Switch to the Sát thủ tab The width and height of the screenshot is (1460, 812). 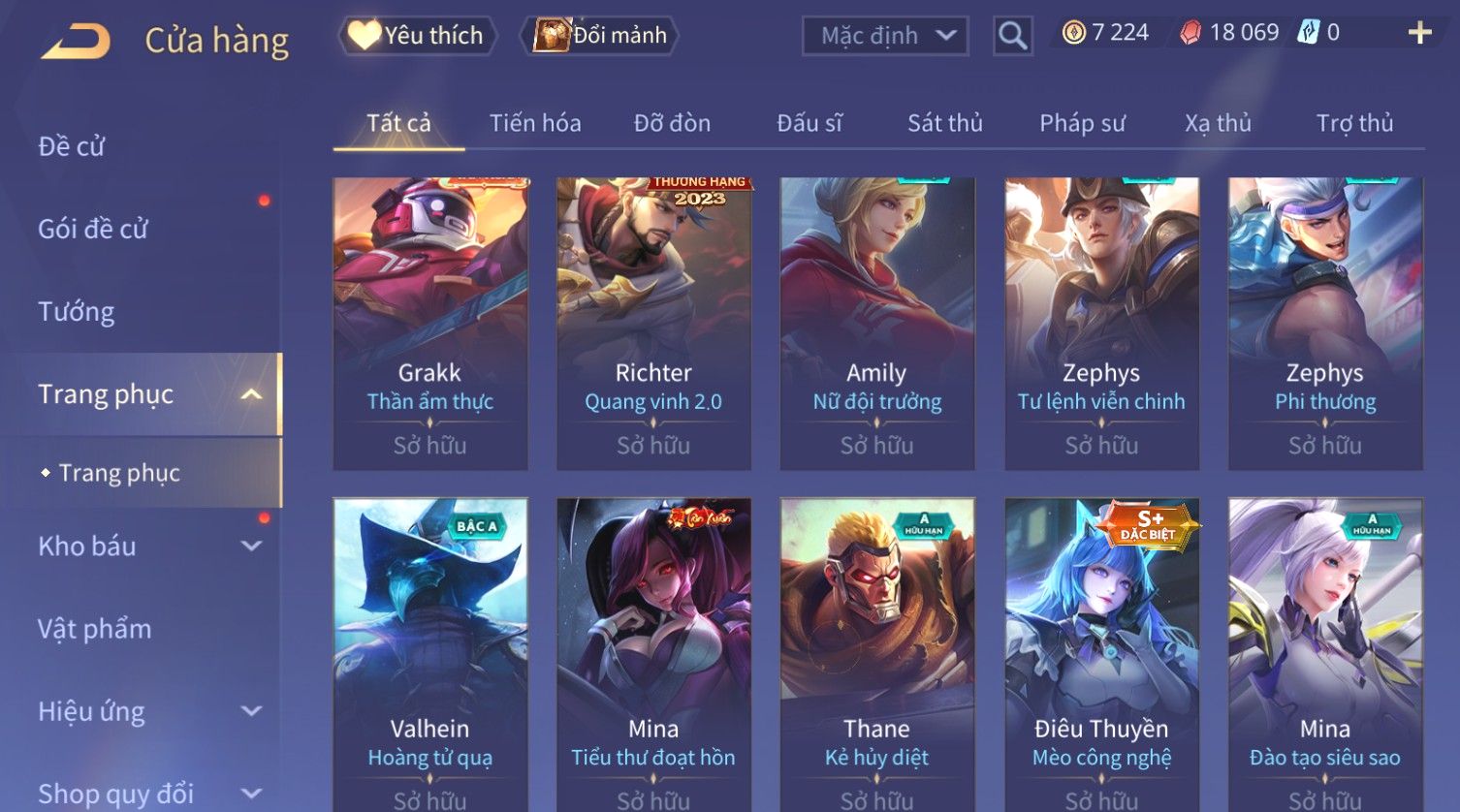pos(945,123)
